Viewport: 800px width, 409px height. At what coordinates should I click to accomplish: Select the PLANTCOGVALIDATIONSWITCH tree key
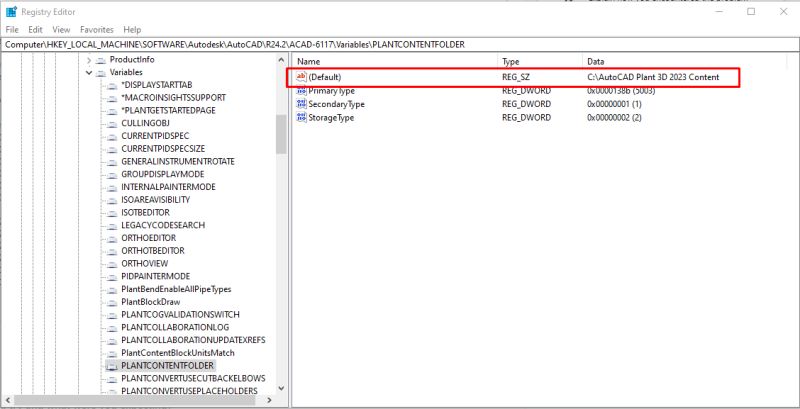(x=180, y=315)
